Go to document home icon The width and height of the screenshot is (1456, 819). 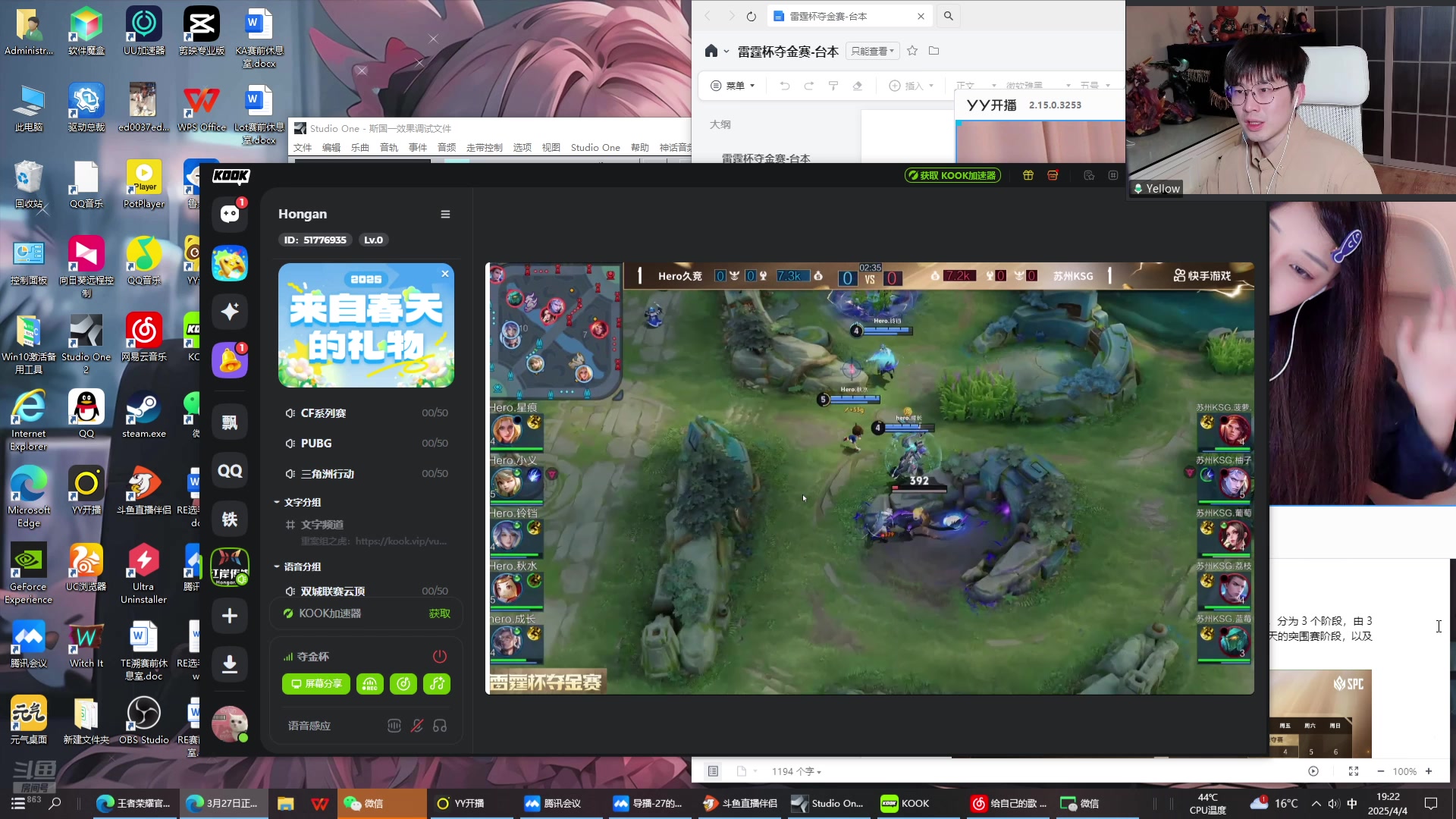(711, 51)
